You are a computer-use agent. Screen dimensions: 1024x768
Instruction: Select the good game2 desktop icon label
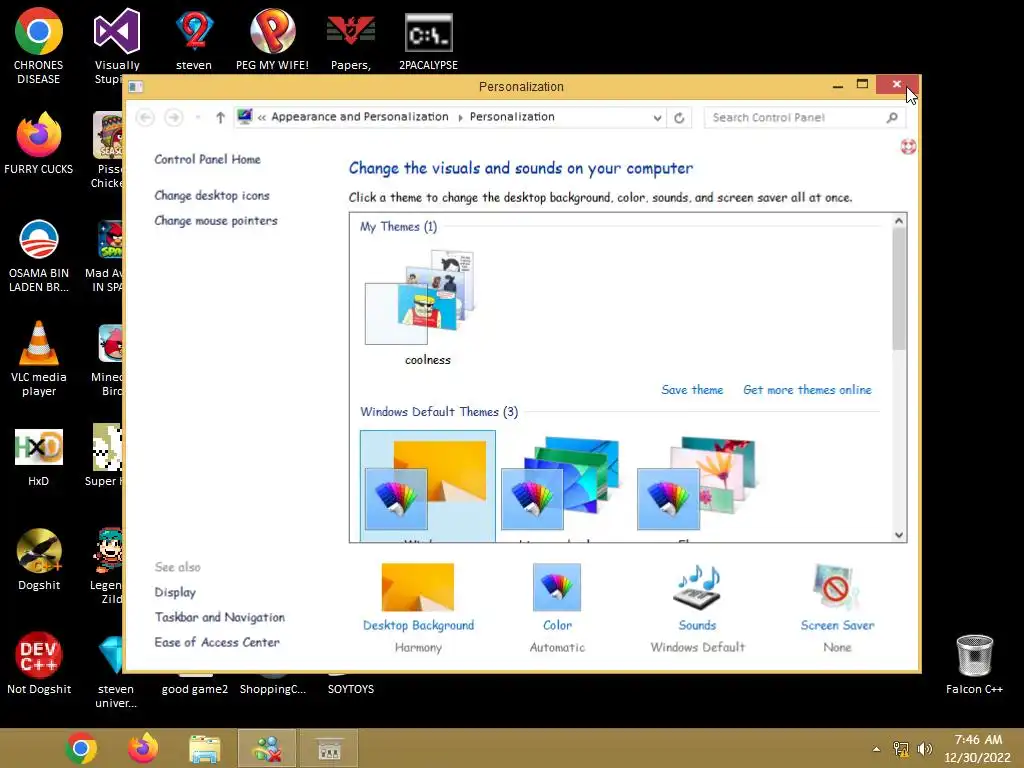click(x=195, y=689)
